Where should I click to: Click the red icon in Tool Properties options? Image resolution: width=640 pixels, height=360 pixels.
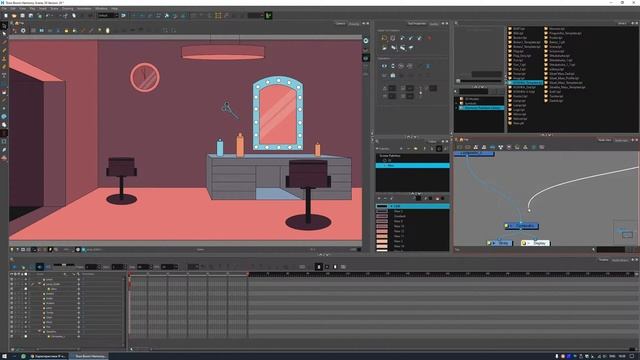click(x=429, y=38)
